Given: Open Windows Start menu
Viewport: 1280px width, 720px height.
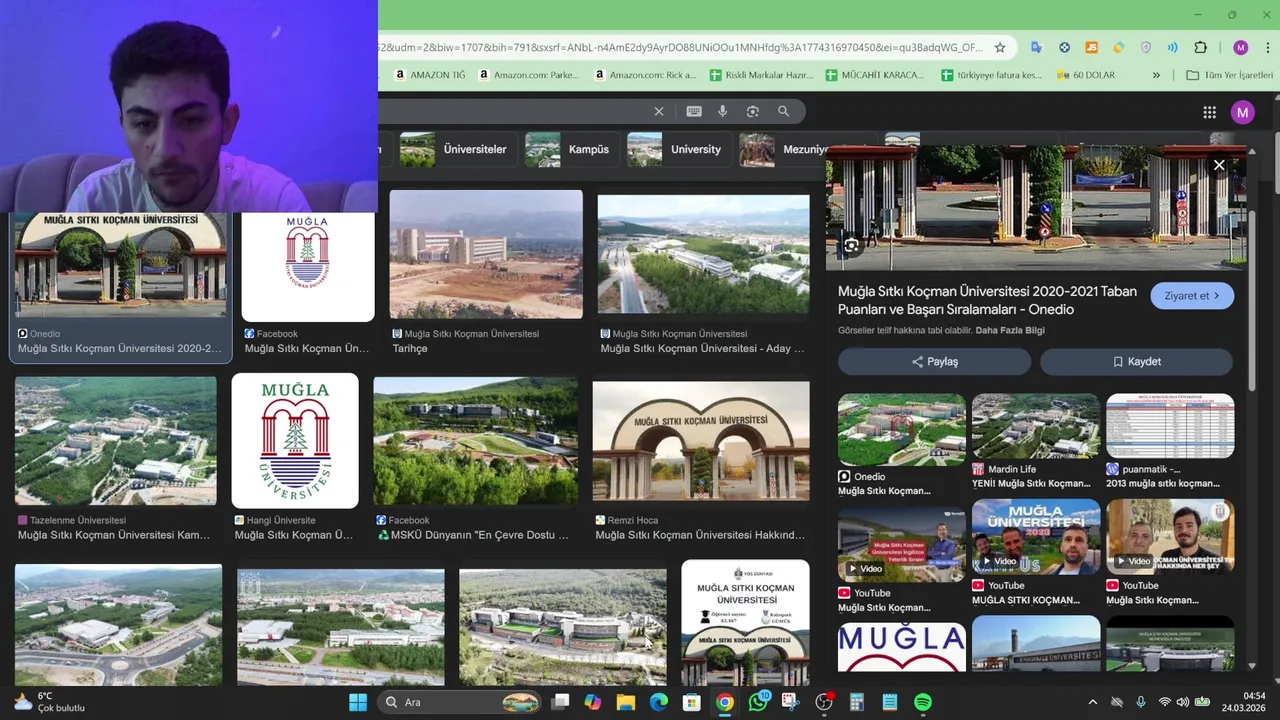Looking at the screenshot, I should 358,702.
